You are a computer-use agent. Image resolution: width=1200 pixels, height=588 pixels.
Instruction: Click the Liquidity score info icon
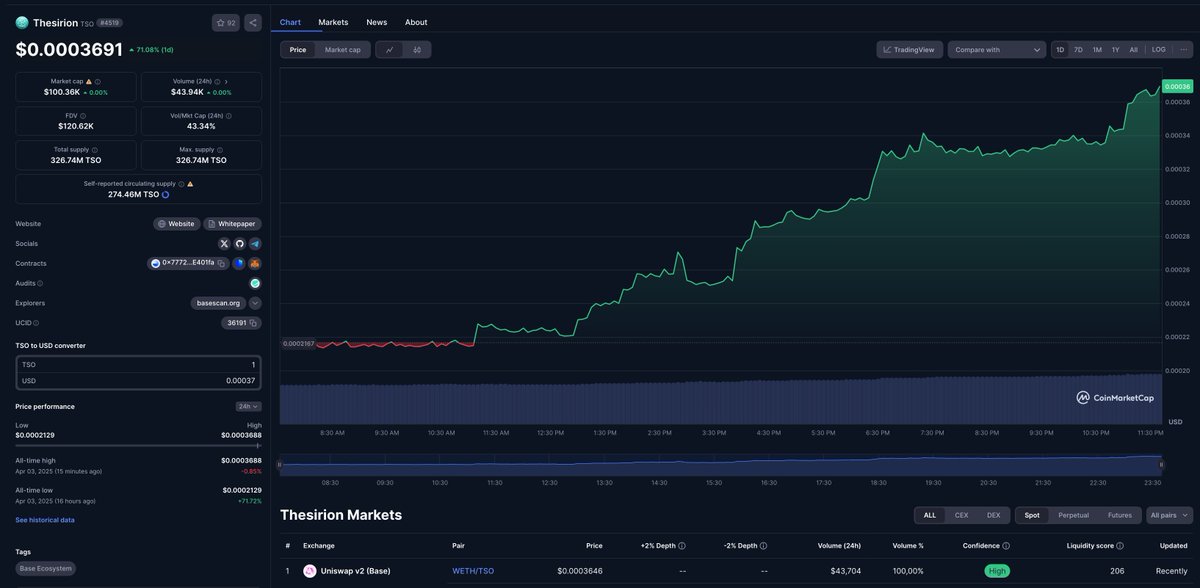pos(1120,546)
